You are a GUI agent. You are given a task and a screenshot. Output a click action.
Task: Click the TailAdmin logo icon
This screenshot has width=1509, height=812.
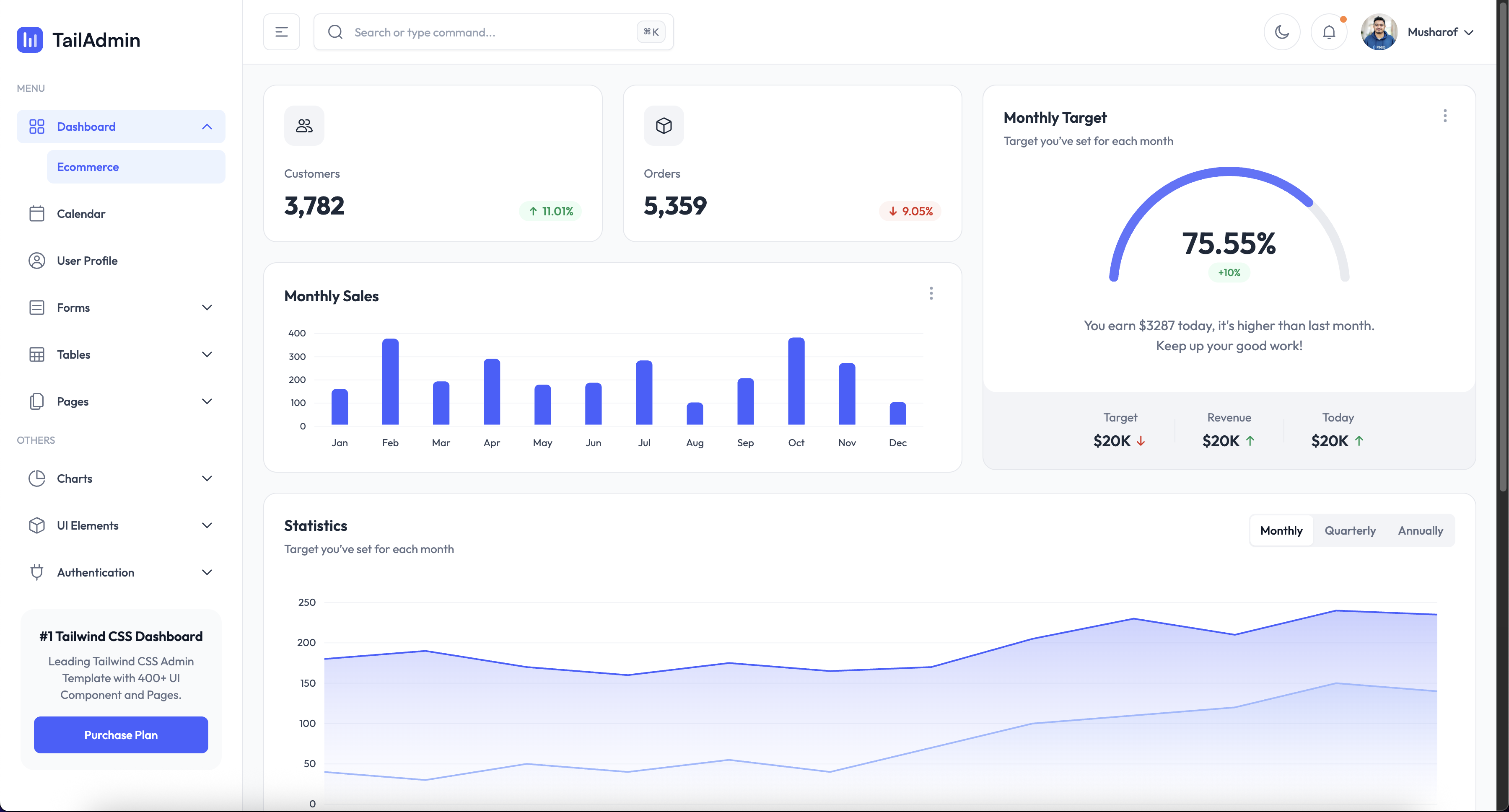click(x=29, y=40)
